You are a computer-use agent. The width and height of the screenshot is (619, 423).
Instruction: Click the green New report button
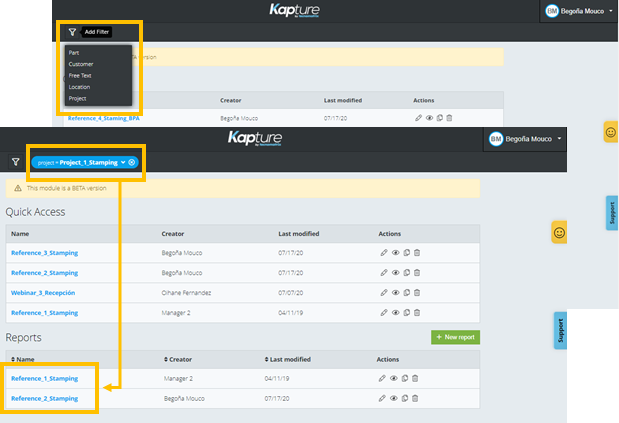click(x=456, y=337)
